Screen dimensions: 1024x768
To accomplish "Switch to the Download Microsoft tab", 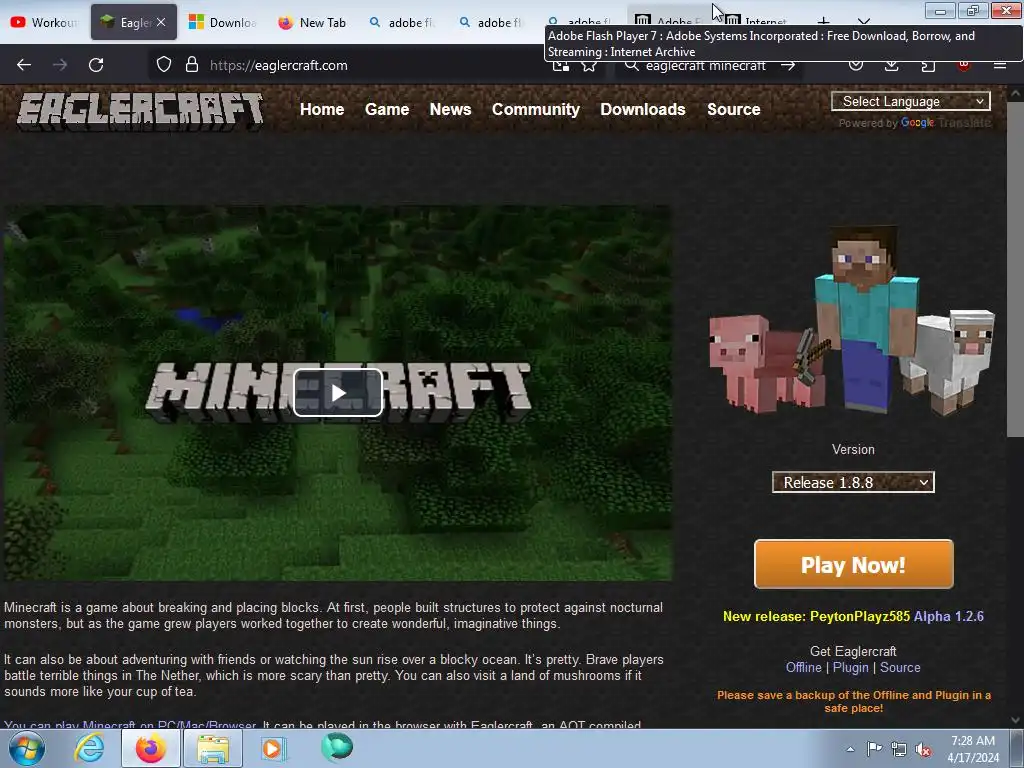I will point(222,22).
